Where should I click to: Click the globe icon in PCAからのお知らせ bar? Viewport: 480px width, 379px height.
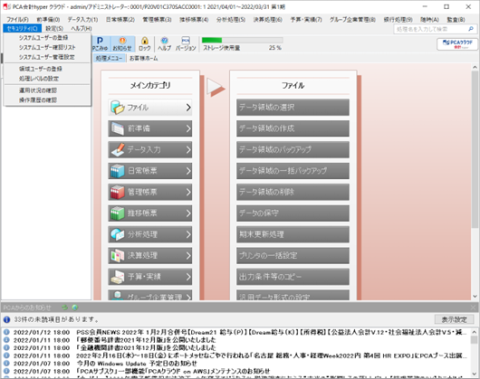pos(75,307)
